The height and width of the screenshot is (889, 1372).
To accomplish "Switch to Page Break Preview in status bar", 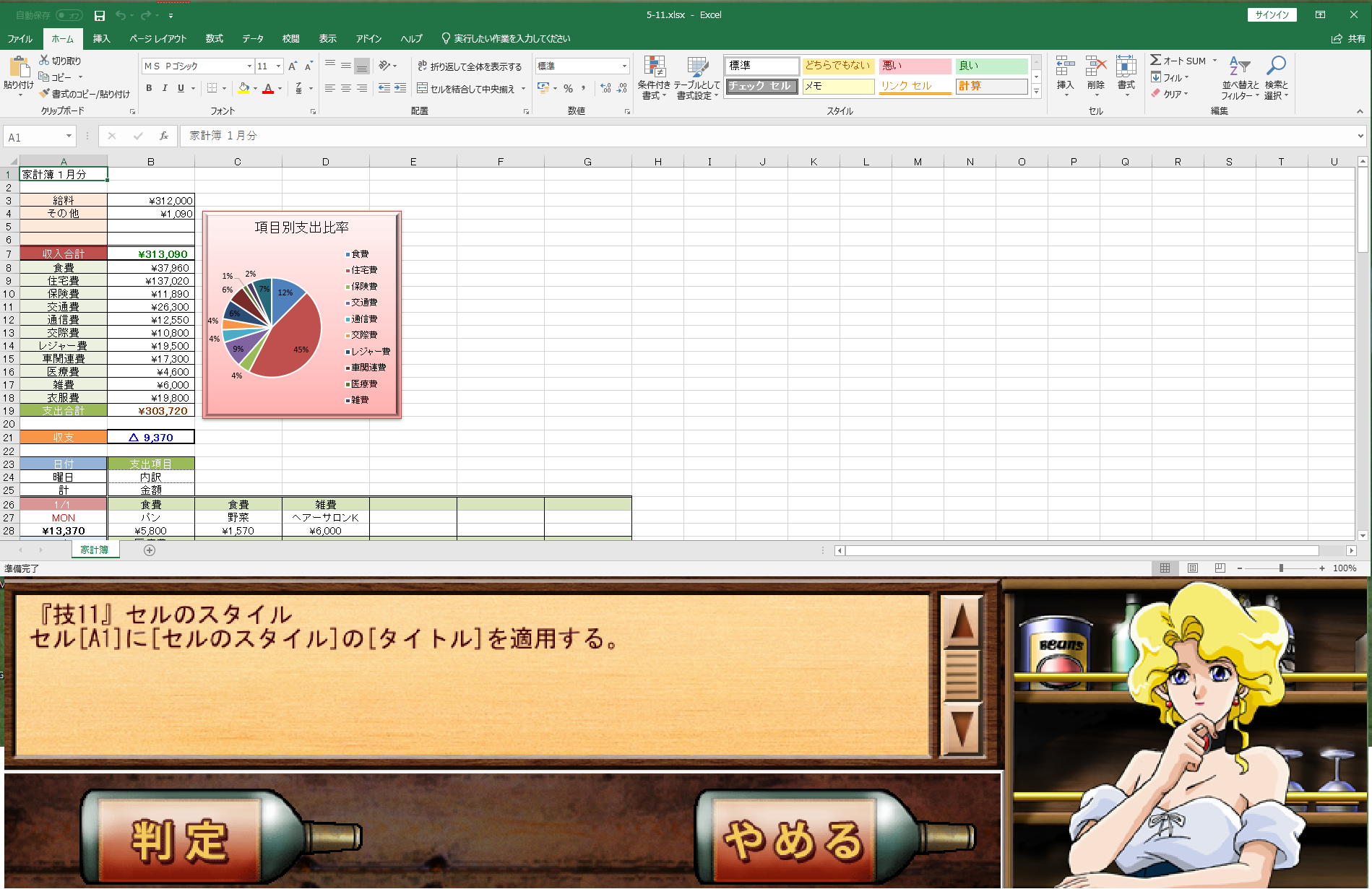I will click(1220, 568).
